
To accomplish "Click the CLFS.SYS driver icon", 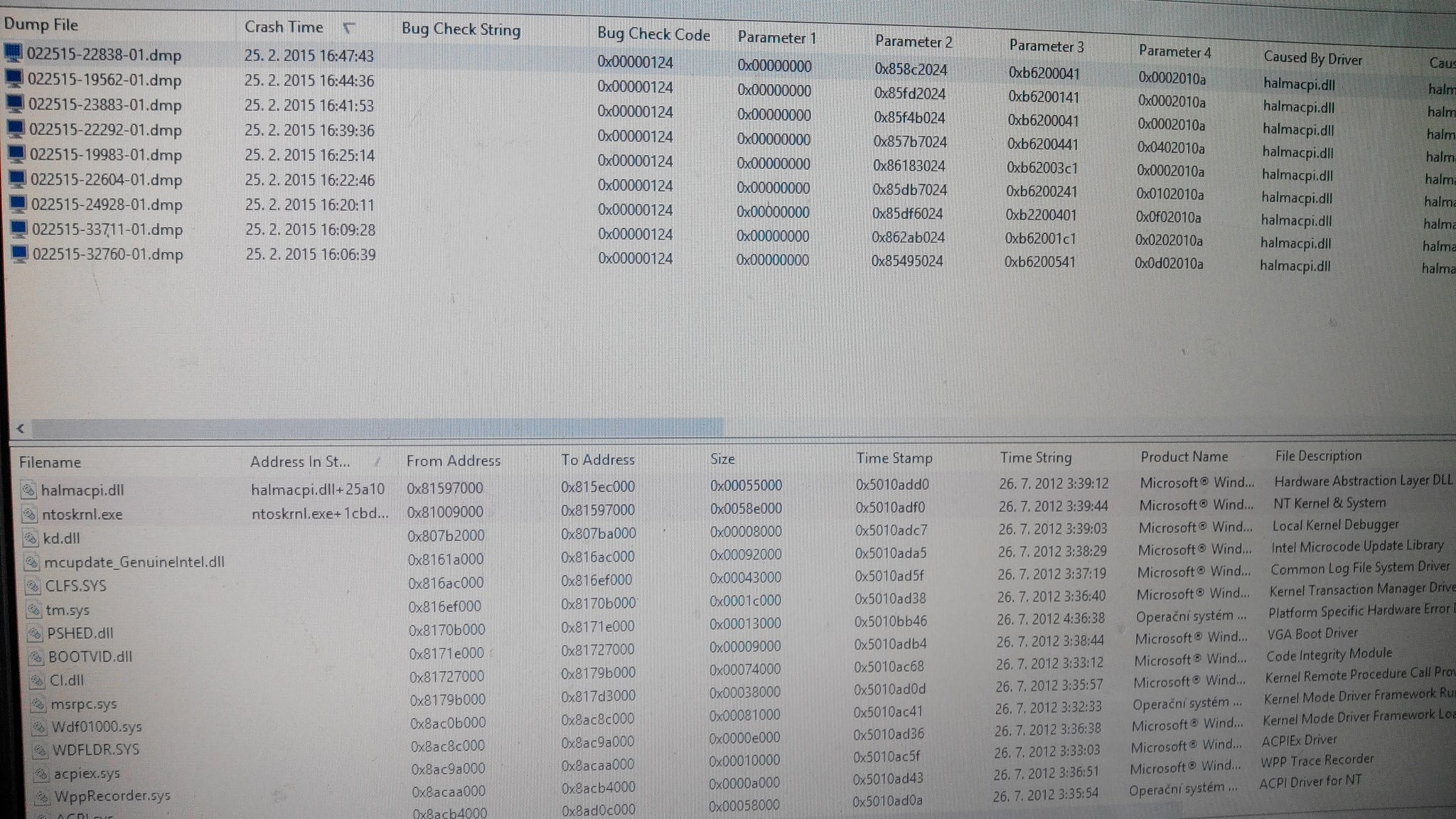I will pos(33,585).
